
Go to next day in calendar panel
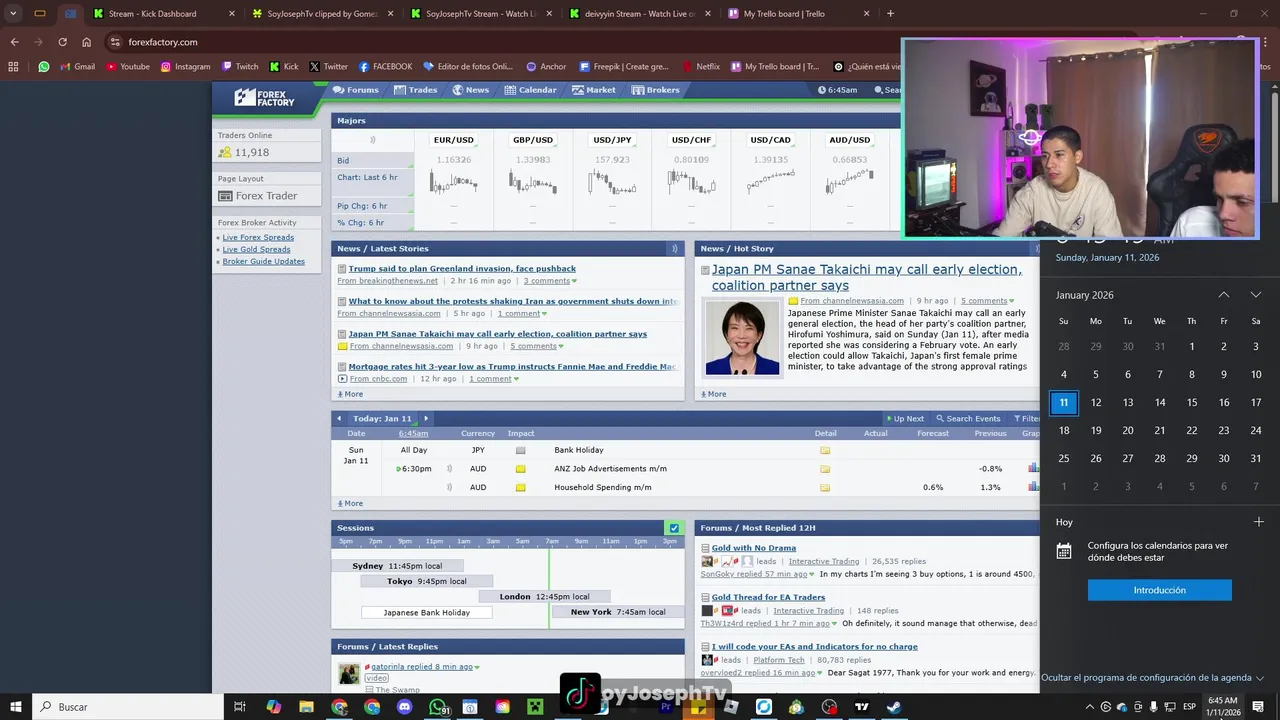tap(426, 419)
